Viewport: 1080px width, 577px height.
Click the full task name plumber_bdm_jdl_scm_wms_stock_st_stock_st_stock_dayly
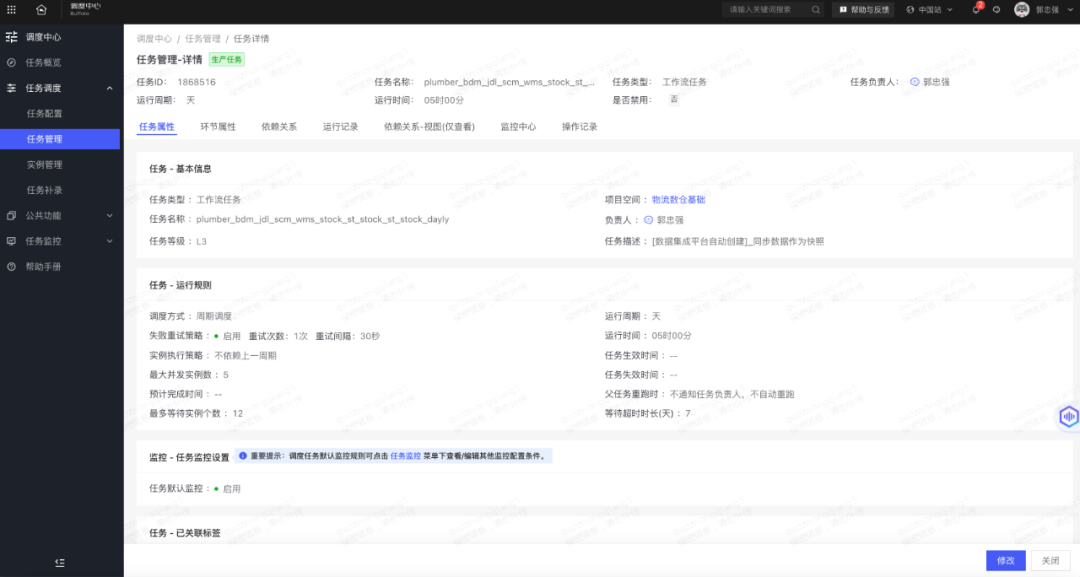click(x=322, y=220)
